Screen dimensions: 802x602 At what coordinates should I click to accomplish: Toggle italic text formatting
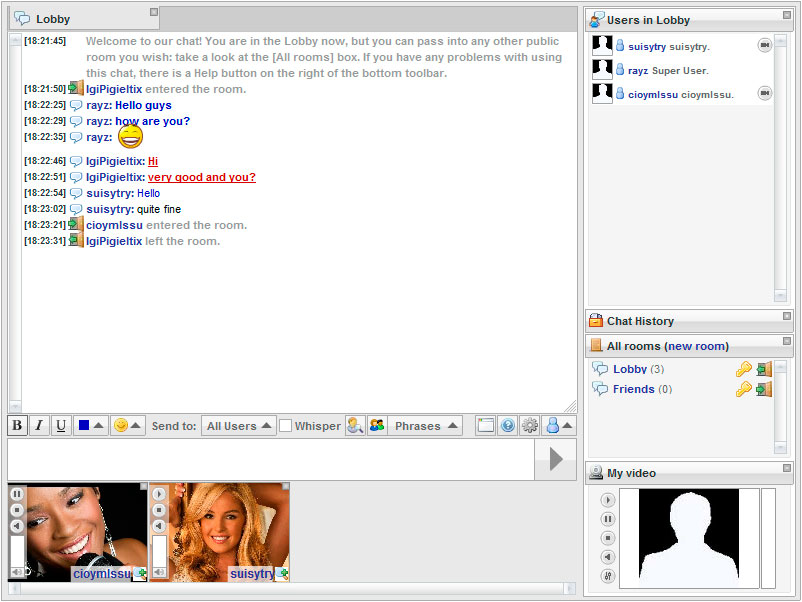[x=39, y=426]
